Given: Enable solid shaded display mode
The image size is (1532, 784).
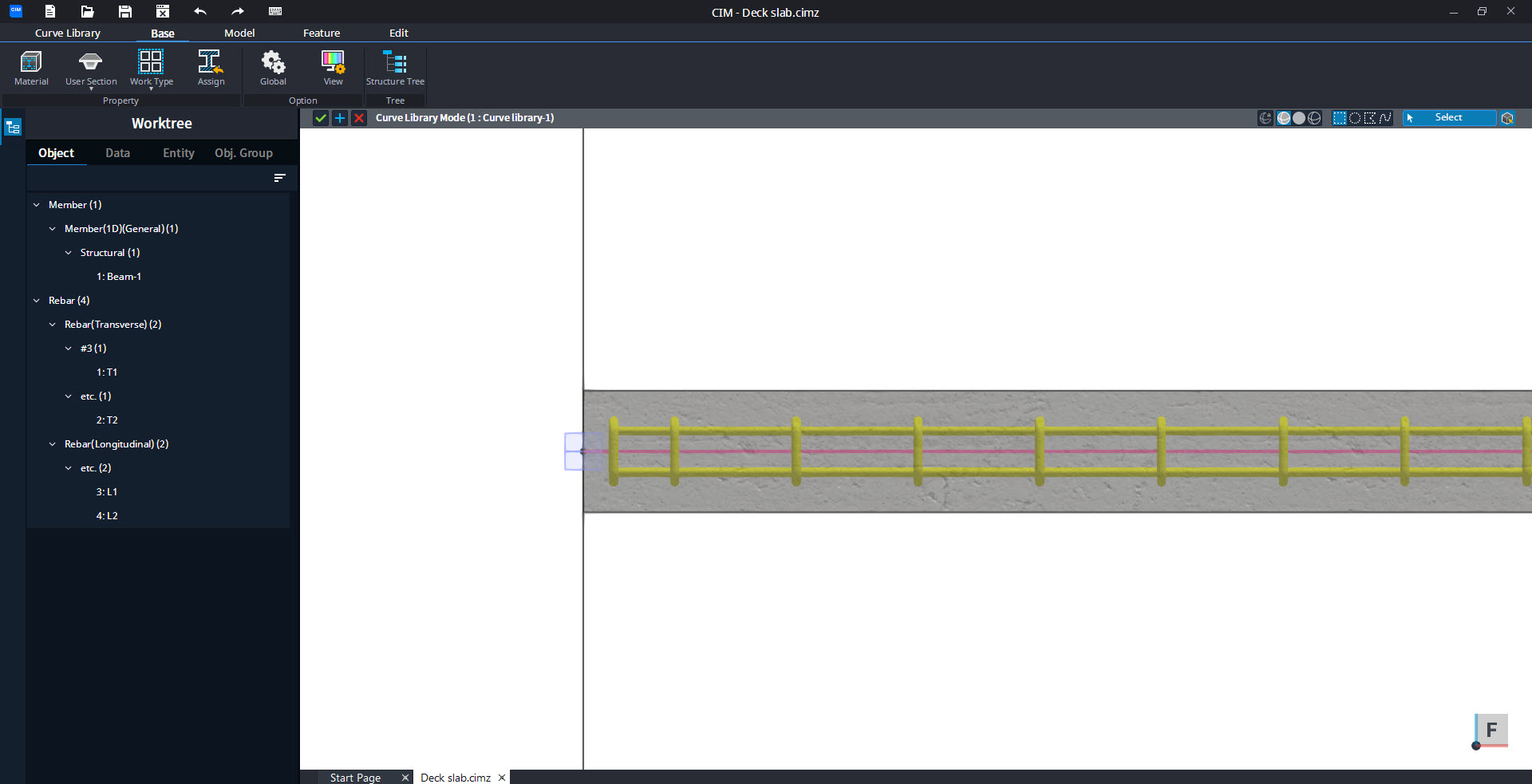Looking at the screenshot, I should click(x=1299, y=118).
